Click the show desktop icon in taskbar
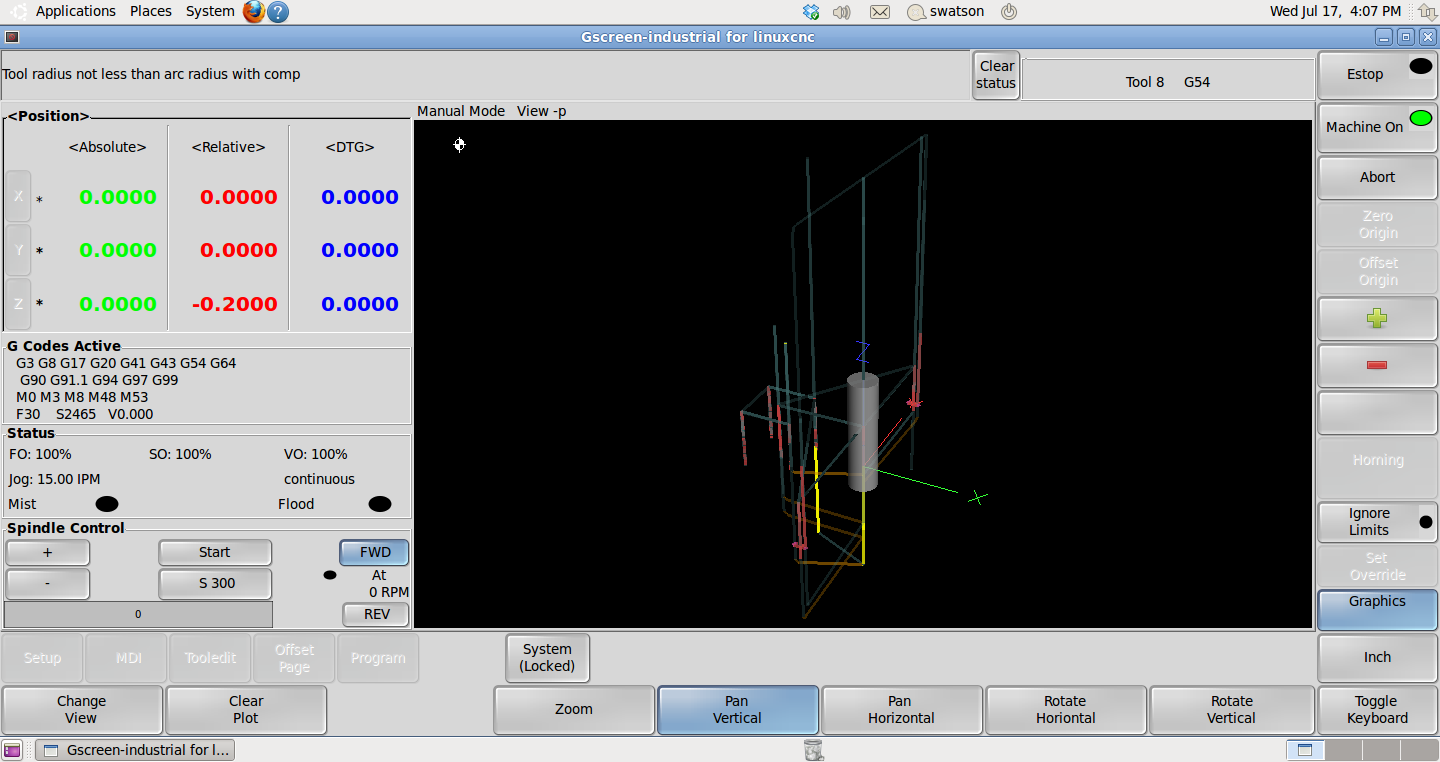This screenshot has height=762, width=1440. pos(12,750)
